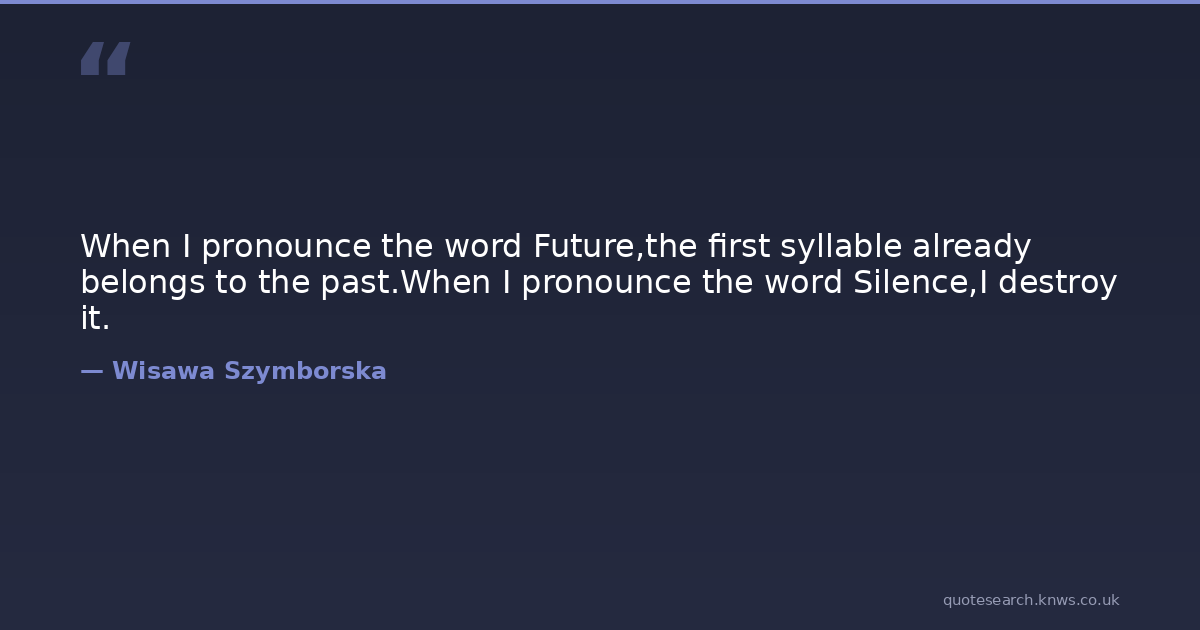Click the word already ending line one
This screenshot has height=630, width=1200.
coord(971,246)
